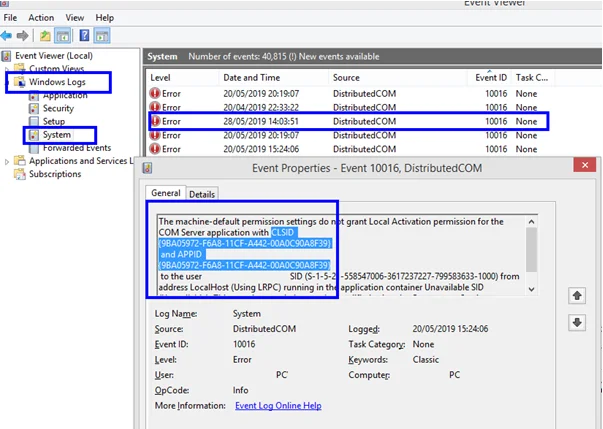This screenshot has width=603, height=429.
Task: Click the Event Properties dialog title icon
Action: pyautogui.click(x=147, y=168)
